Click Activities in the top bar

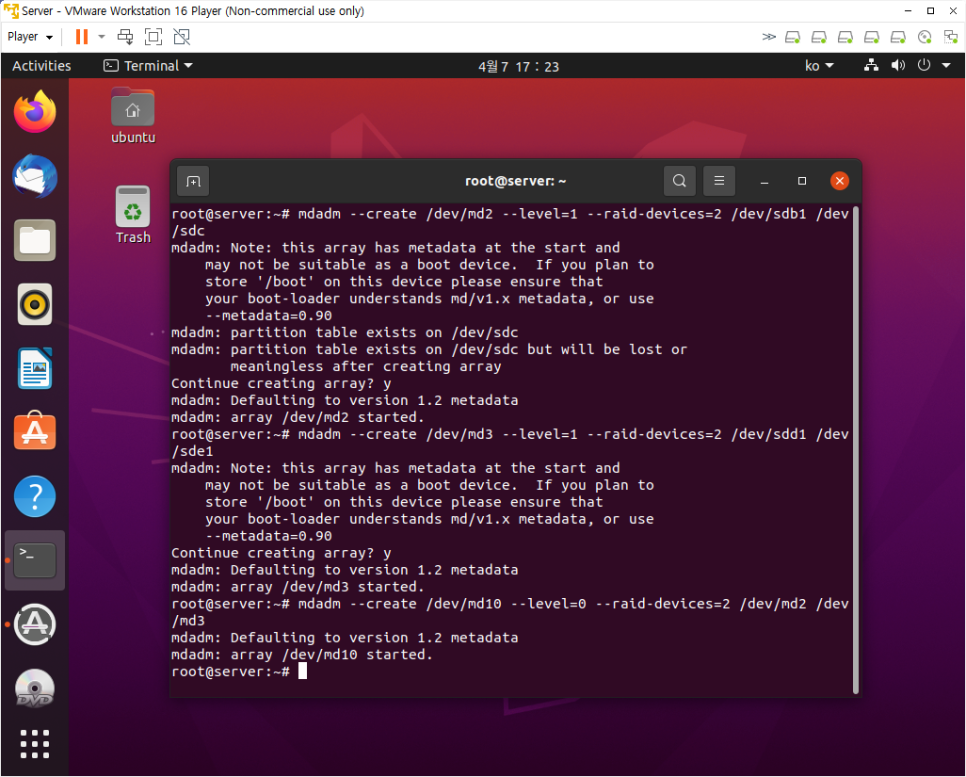pyautogui.click(x=41, y=65)
